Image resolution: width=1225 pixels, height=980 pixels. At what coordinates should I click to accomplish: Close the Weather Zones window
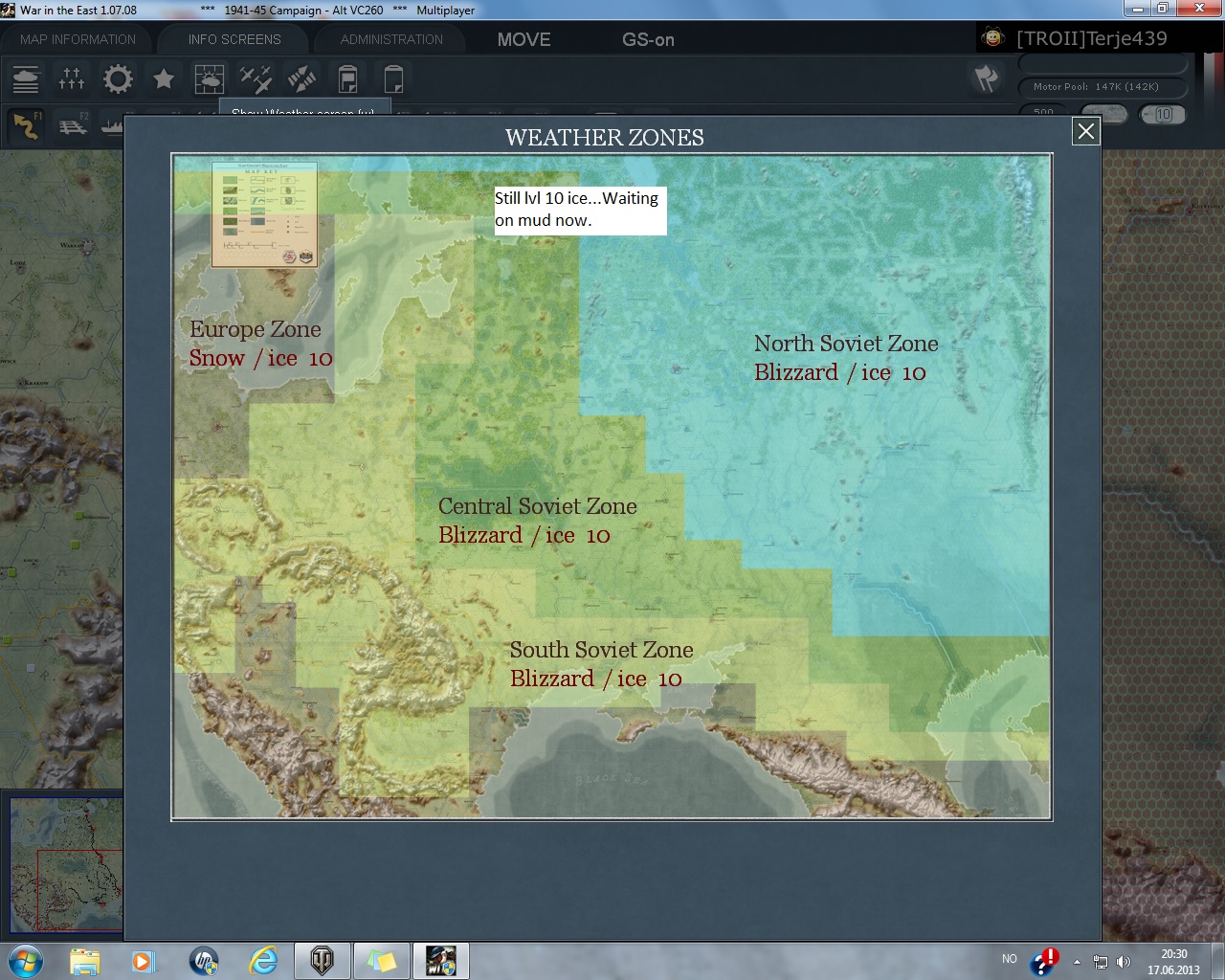tap(1086, 132)
